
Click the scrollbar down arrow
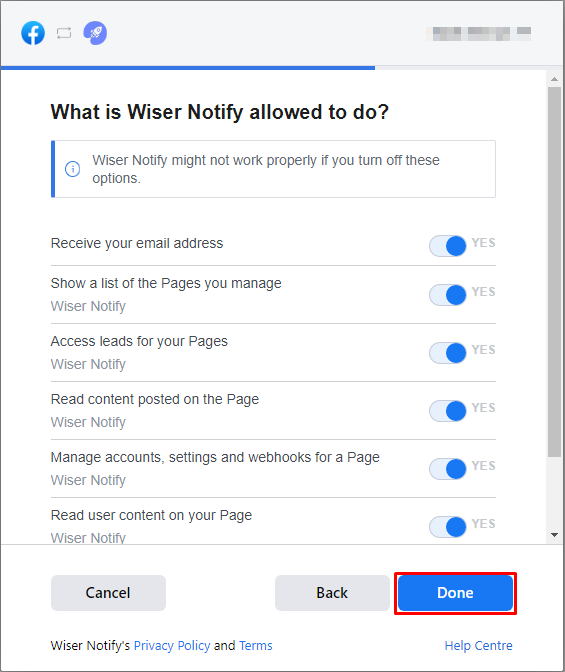tap(554, 535)
